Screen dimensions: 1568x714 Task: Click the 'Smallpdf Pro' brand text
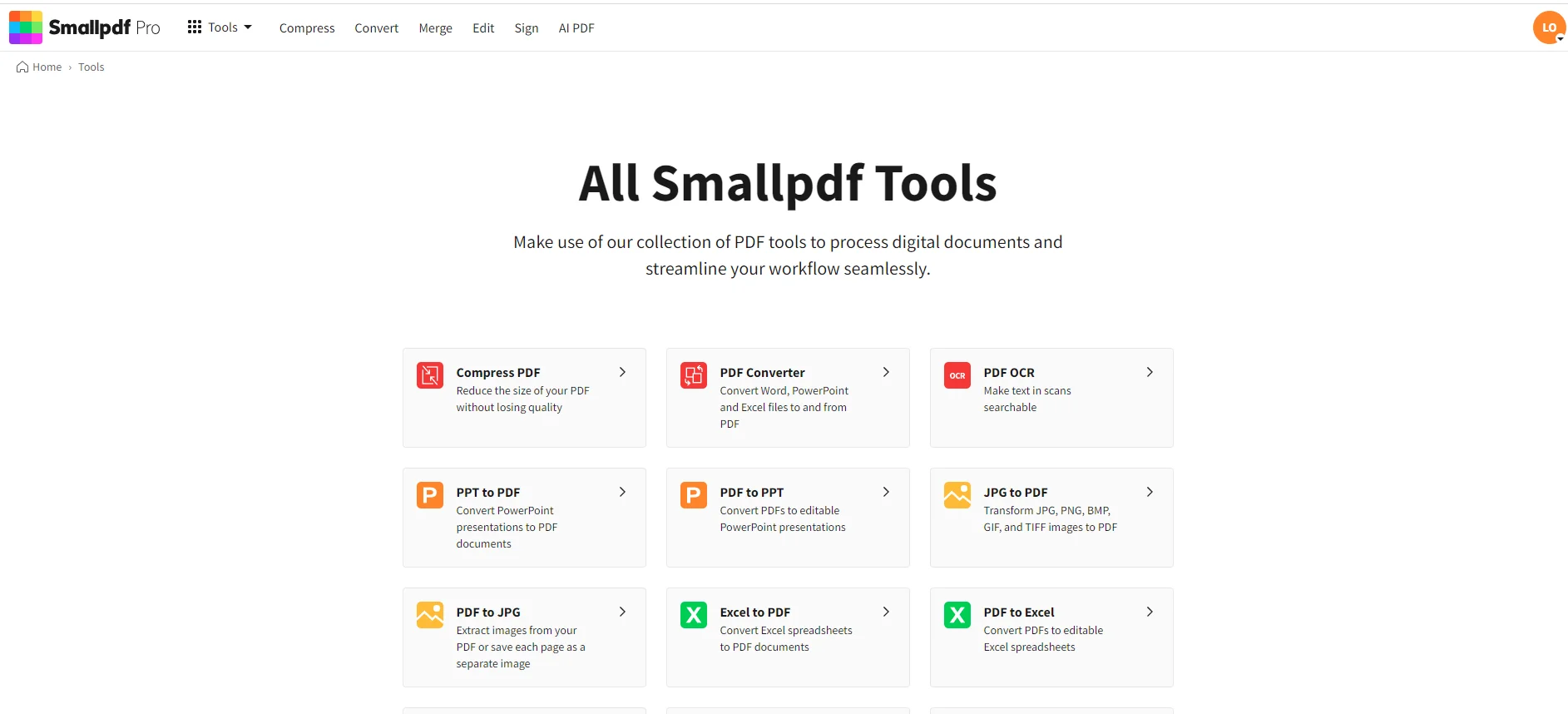tap(105, 27)
